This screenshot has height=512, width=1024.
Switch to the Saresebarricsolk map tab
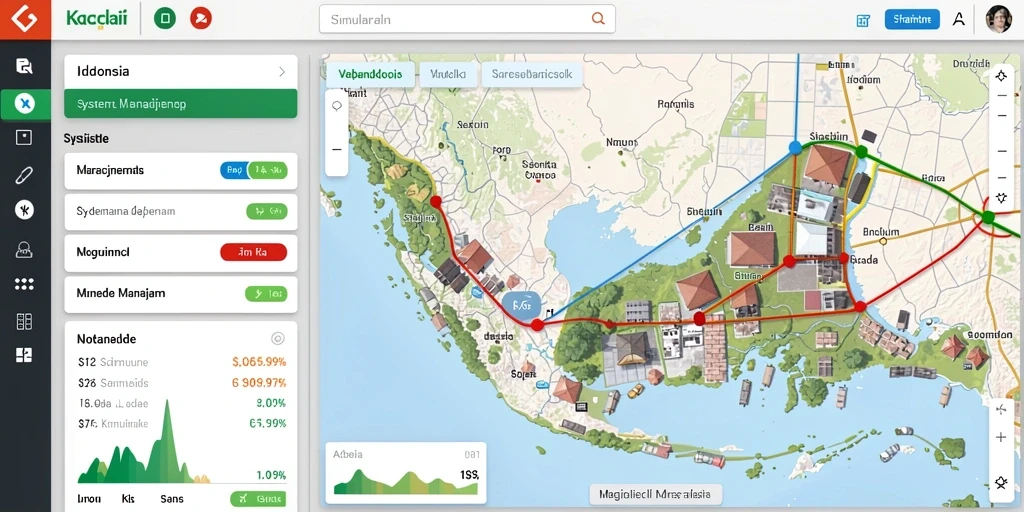(x=532, y=74)
